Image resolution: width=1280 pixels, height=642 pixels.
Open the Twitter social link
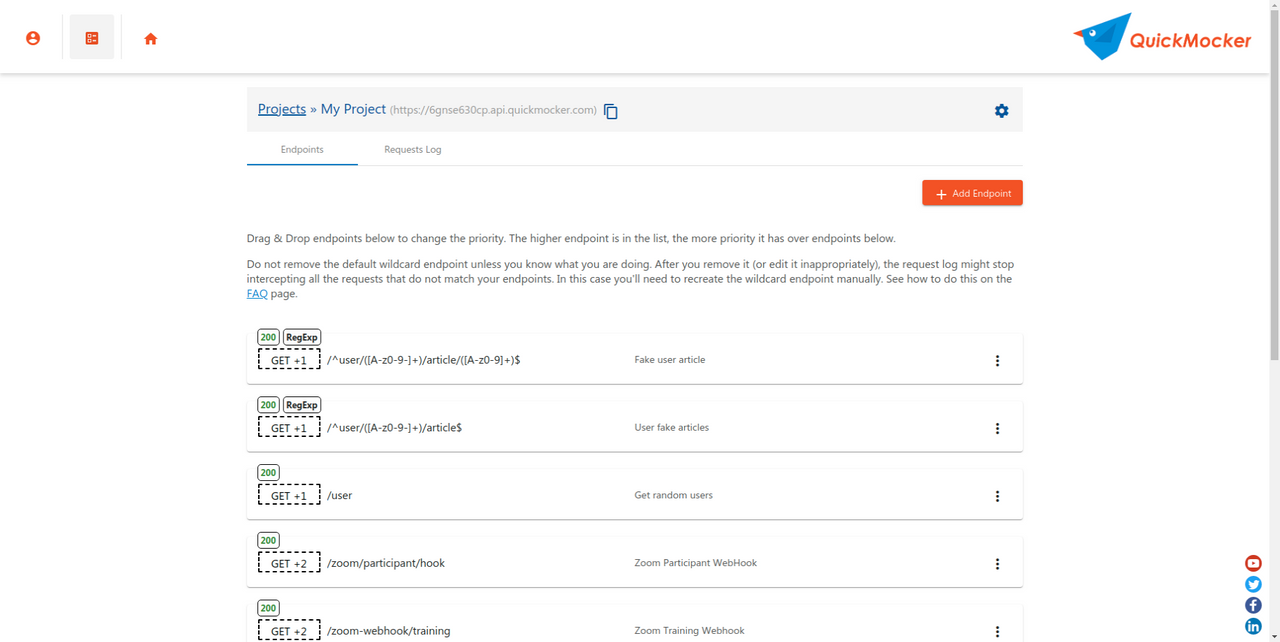click(x=1253, y=584)
